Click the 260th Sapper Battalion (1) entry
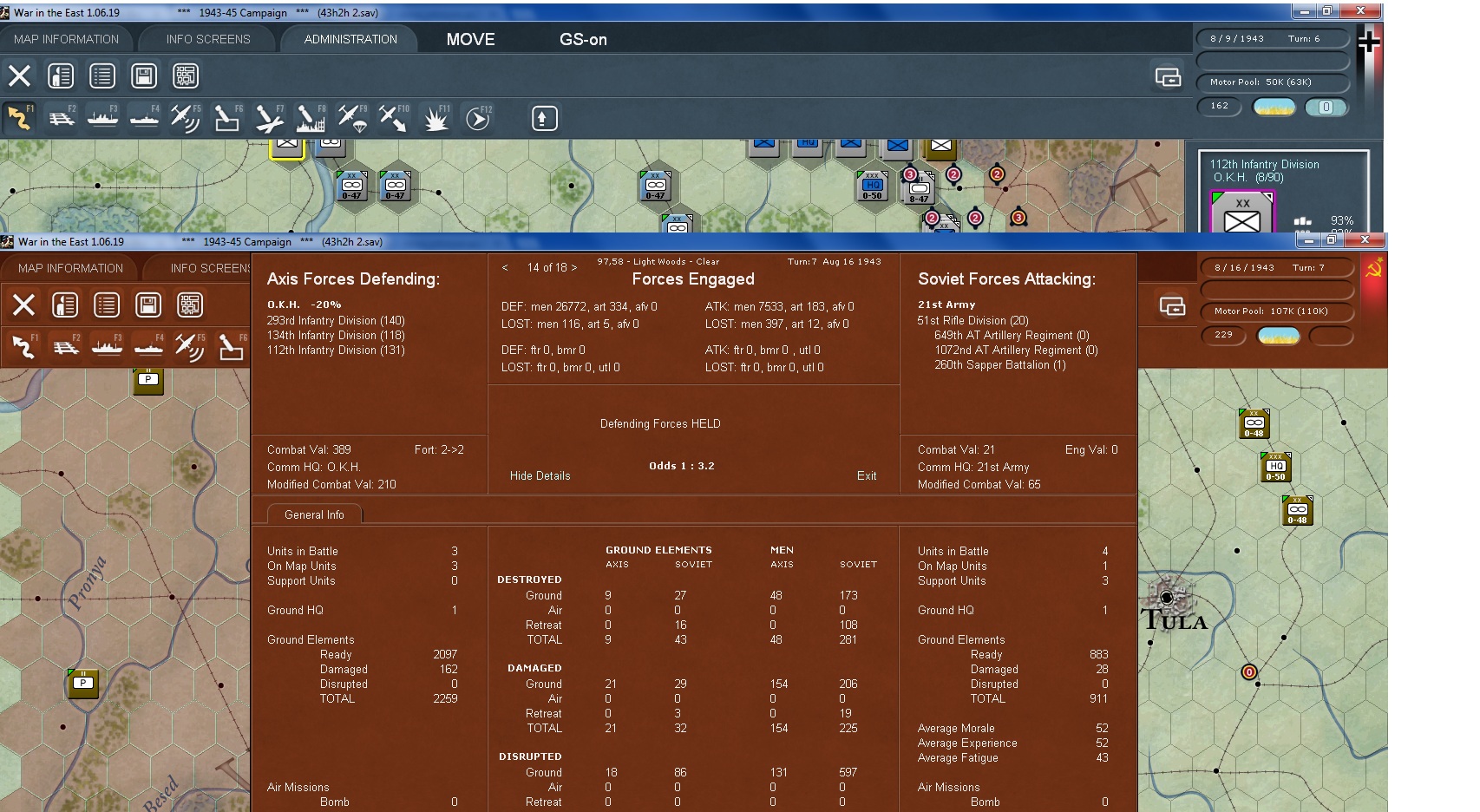Viewport: 1480px width, 812px height. tap(1000, 364)
